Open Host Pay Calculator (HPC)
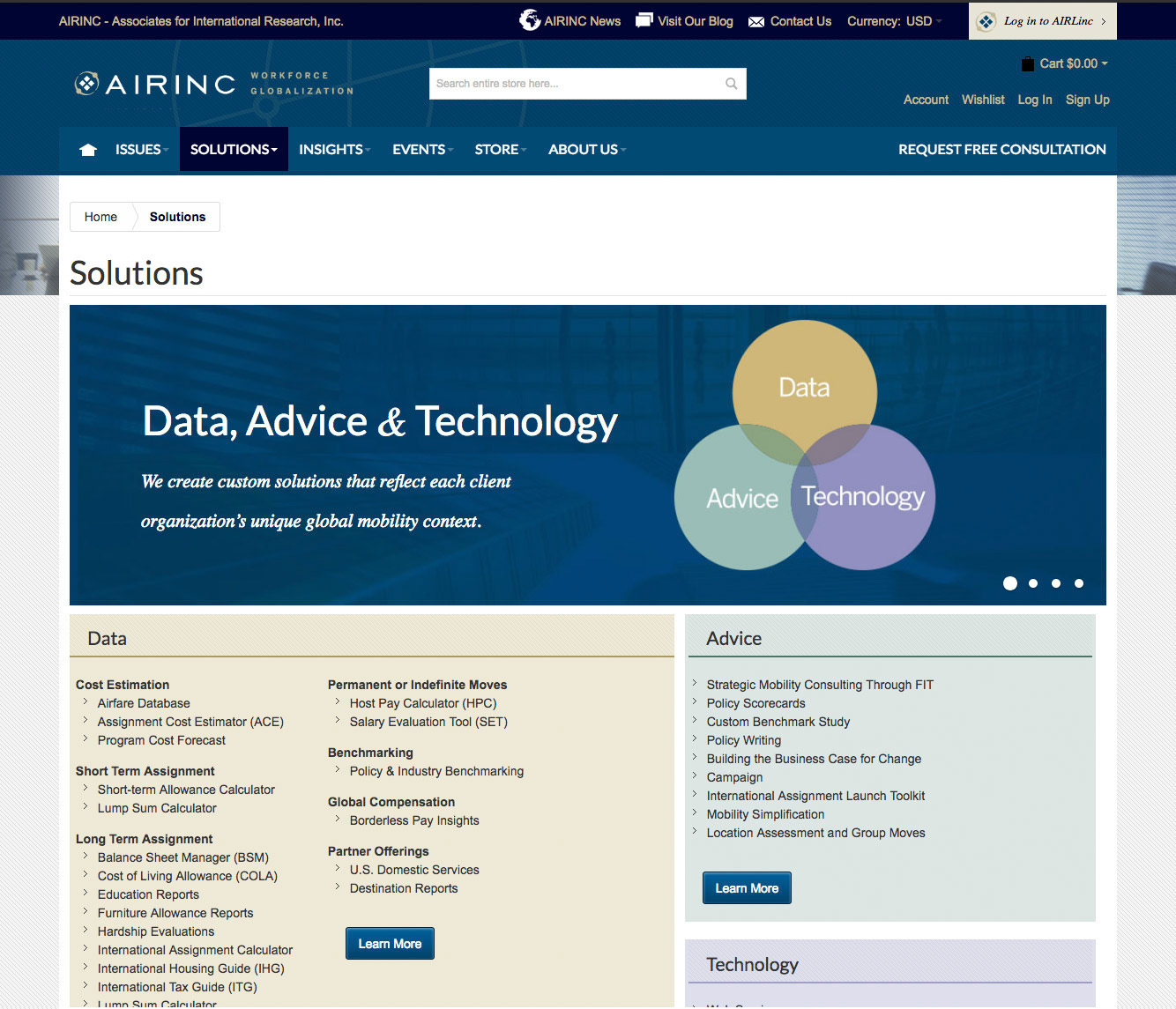1176x1009 pixels. [x=423, y=703]
